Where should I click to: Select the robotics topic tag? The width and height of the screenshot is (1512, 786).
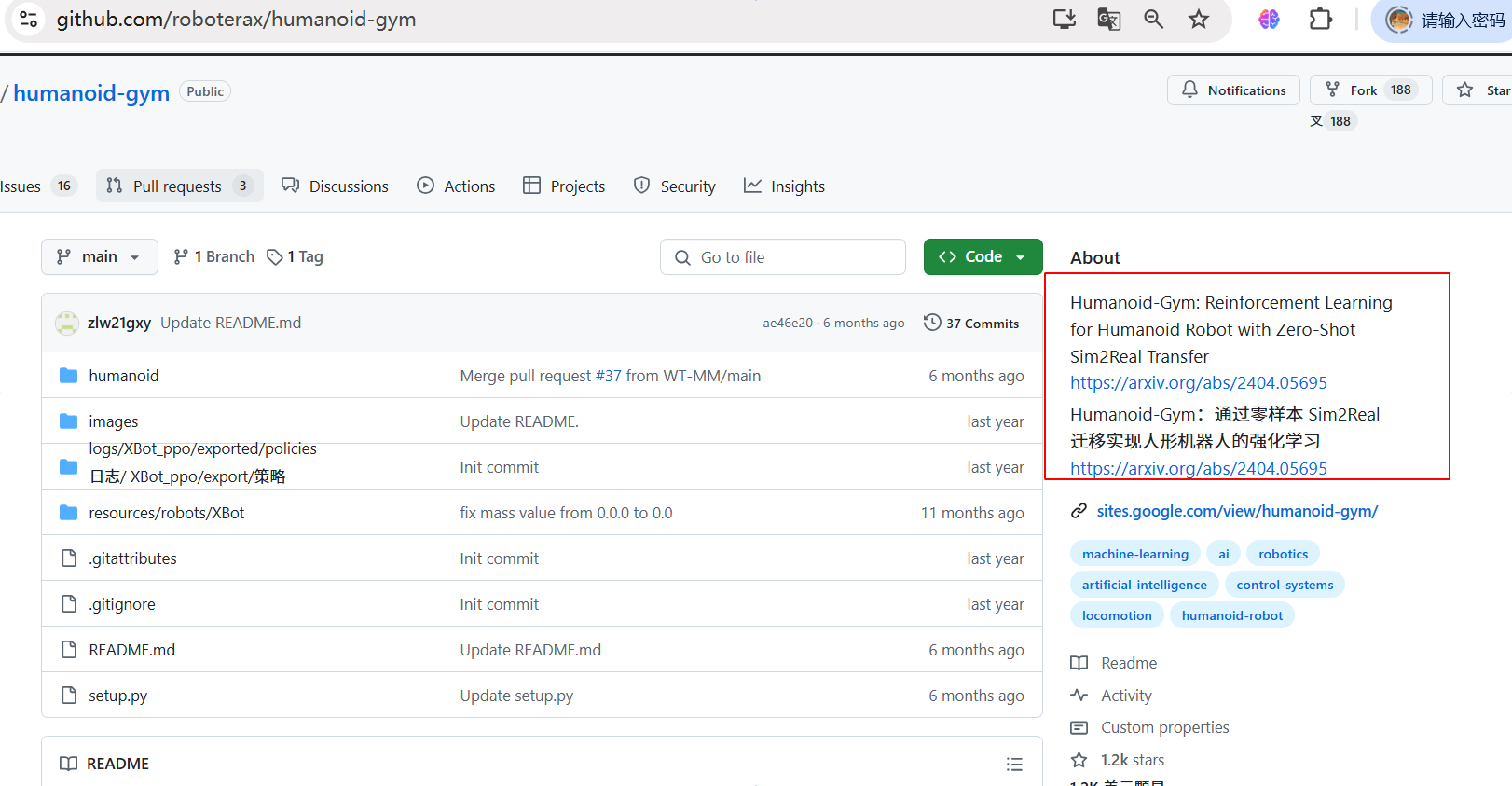[x=1284, y=554]
